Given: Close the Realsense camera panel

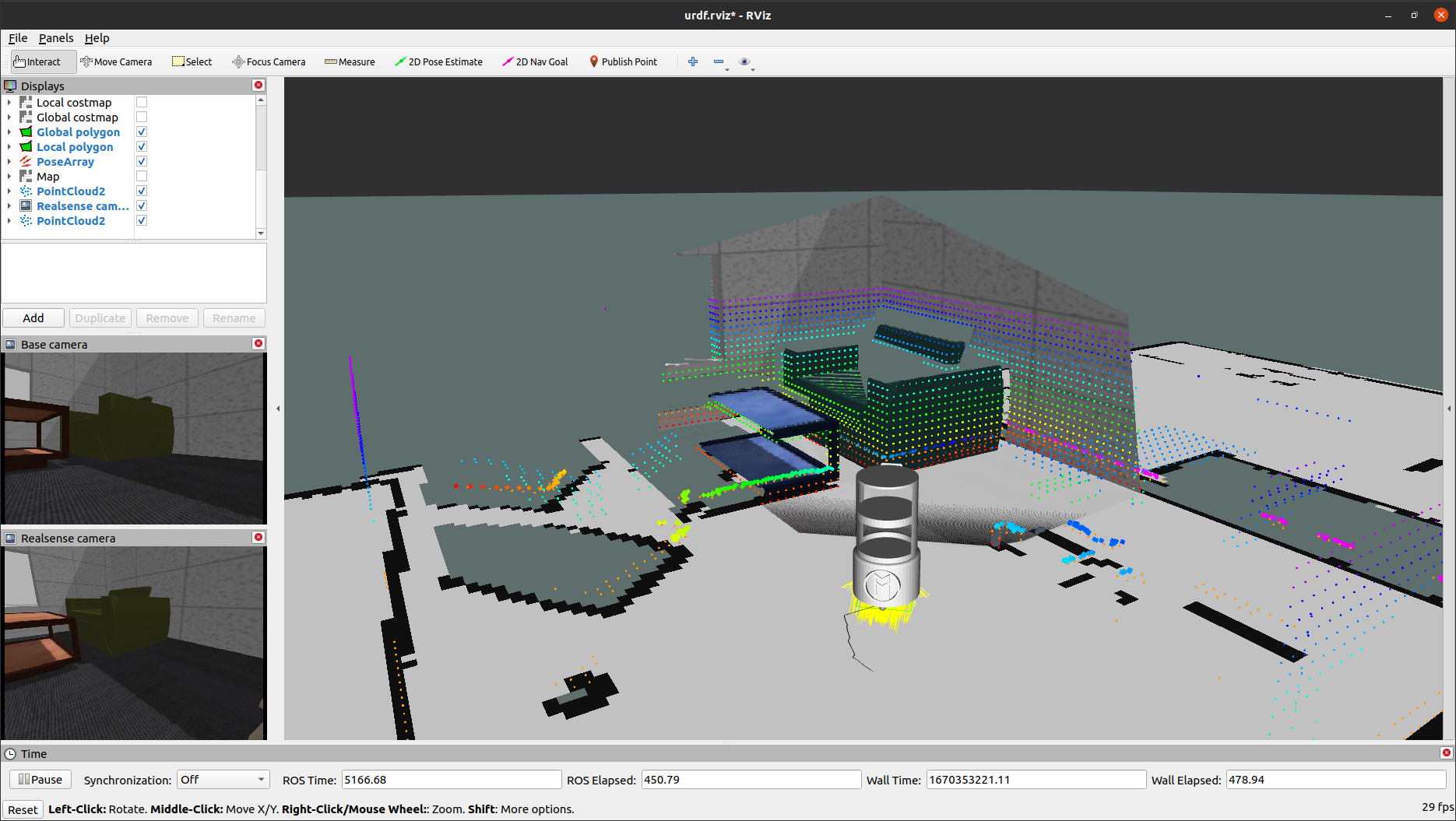Looking at the screenshot, I should (x=258, y=537).
